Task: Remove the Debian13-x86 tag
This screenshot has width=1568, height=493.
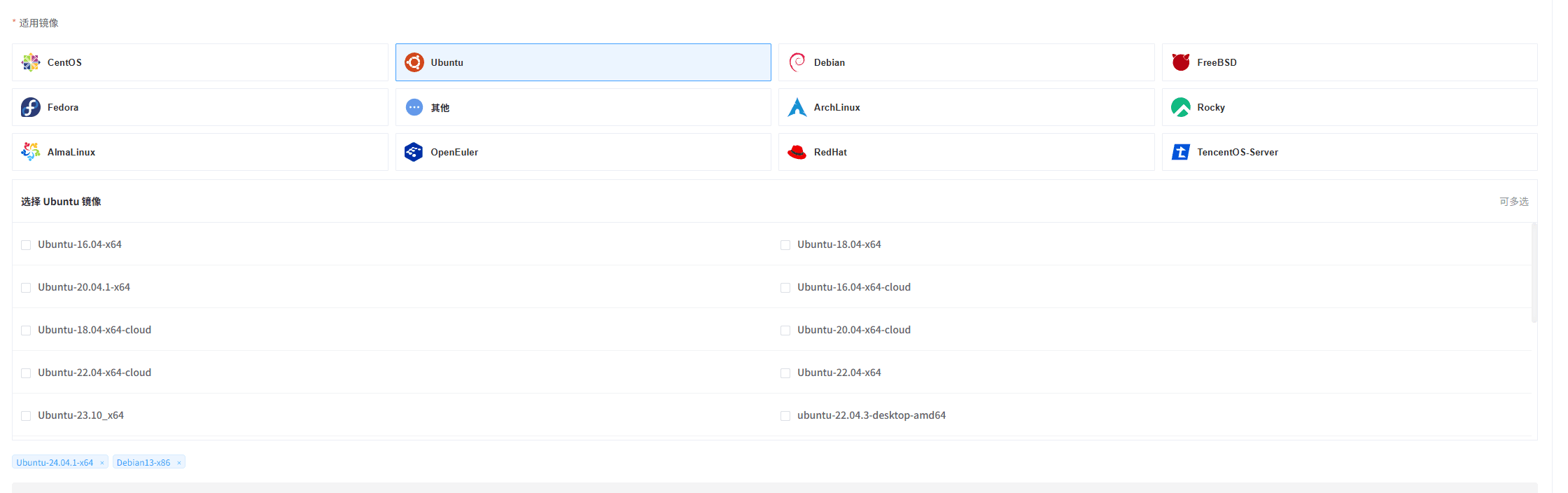Action: coord(179,463)
